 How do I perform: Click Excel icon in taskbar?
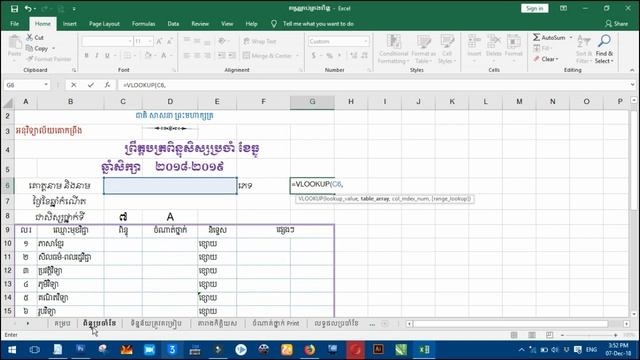pyautogui.click(x=424, y=350)
